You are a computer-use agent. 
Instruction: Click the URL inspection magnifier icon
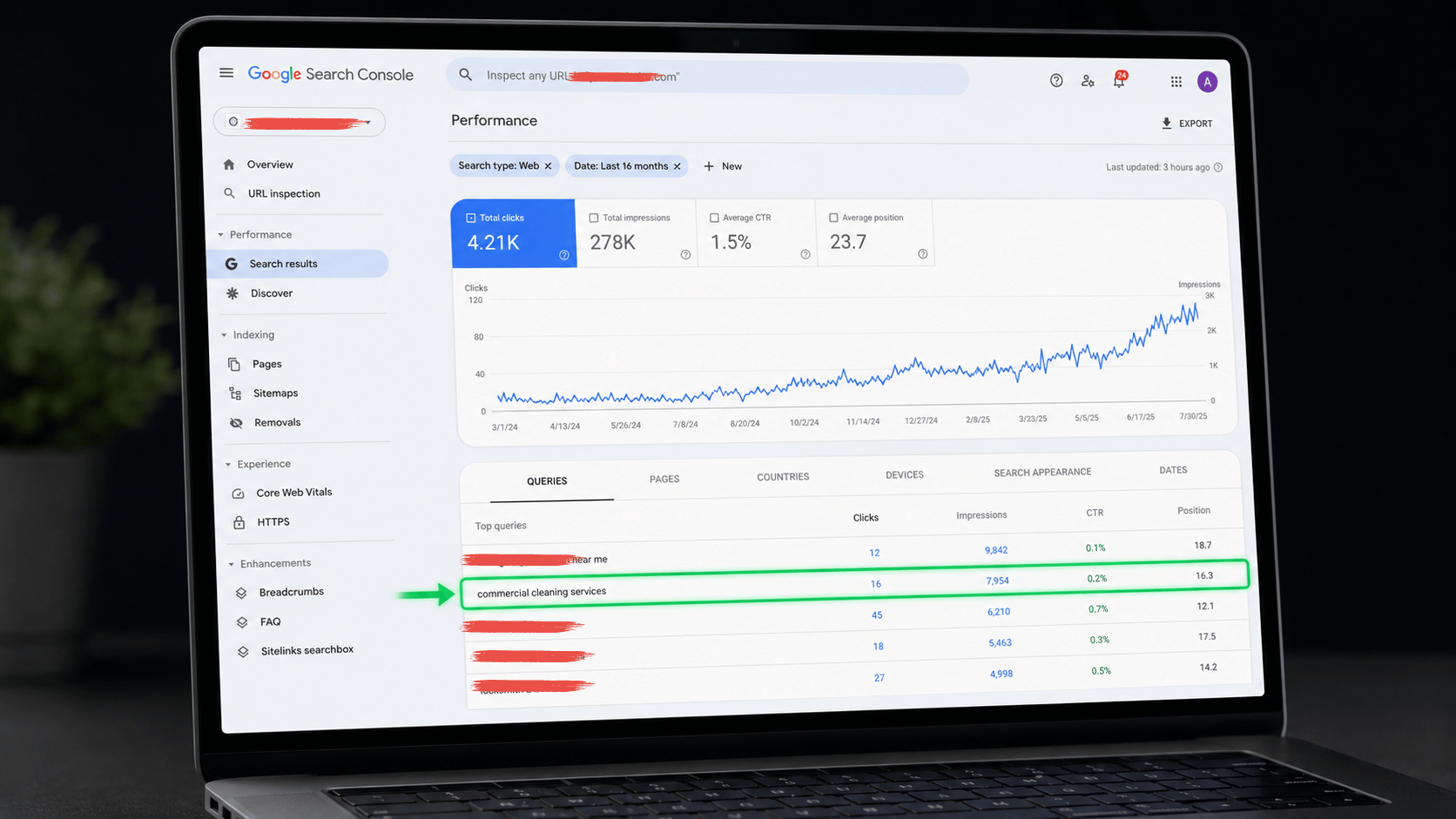229,193
